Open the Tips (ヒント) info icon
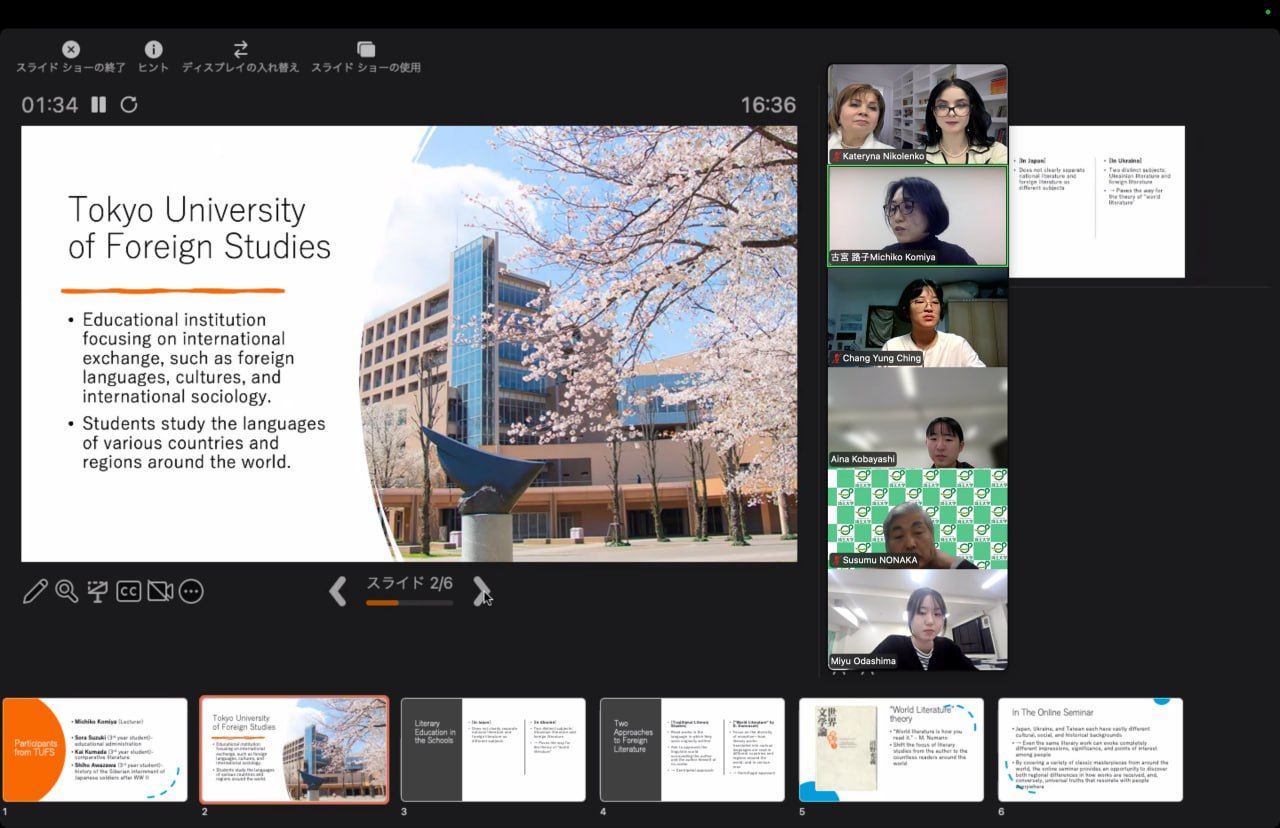The height and width of the screenshot is (828, 1280). coord(153,49)
